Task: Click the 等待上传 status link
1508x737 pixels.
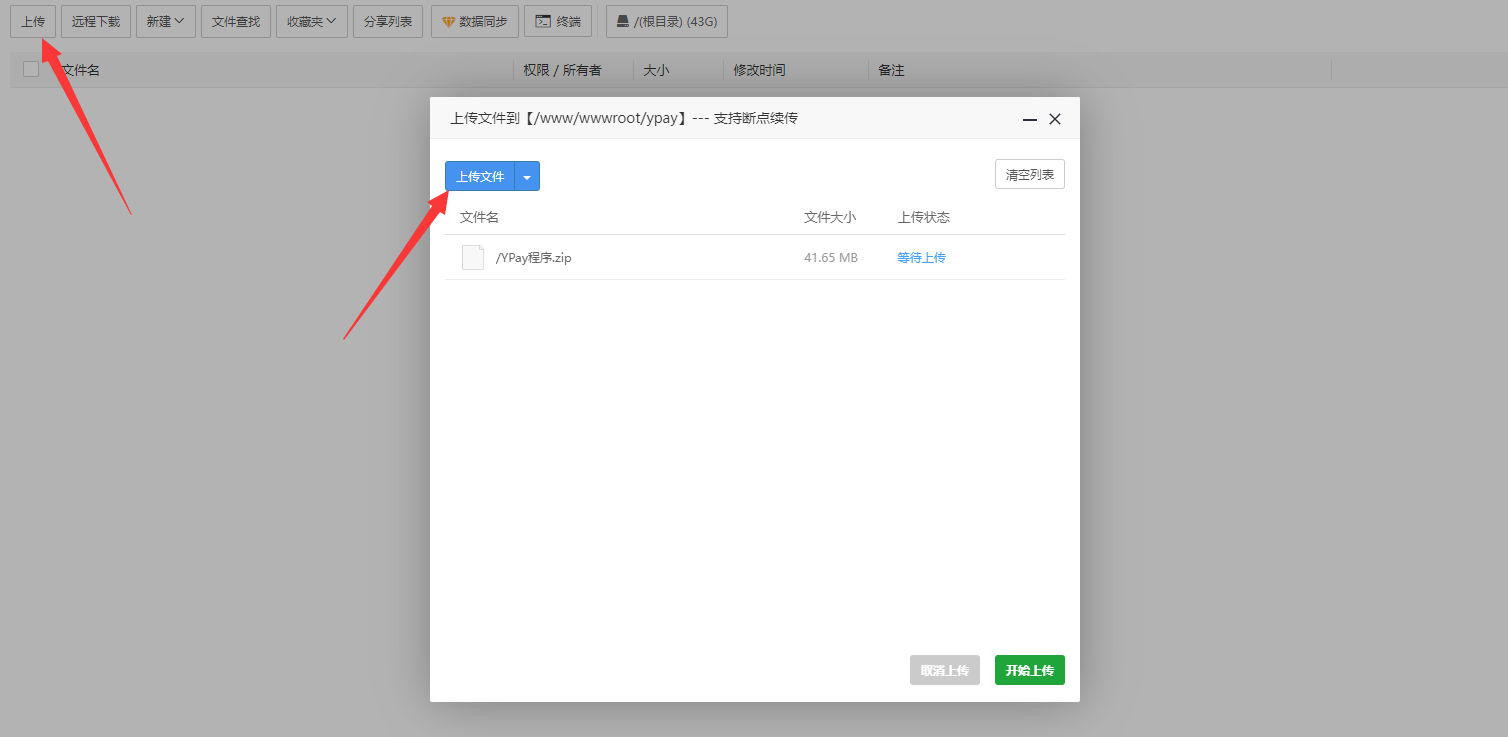Action: pos(921,257)
